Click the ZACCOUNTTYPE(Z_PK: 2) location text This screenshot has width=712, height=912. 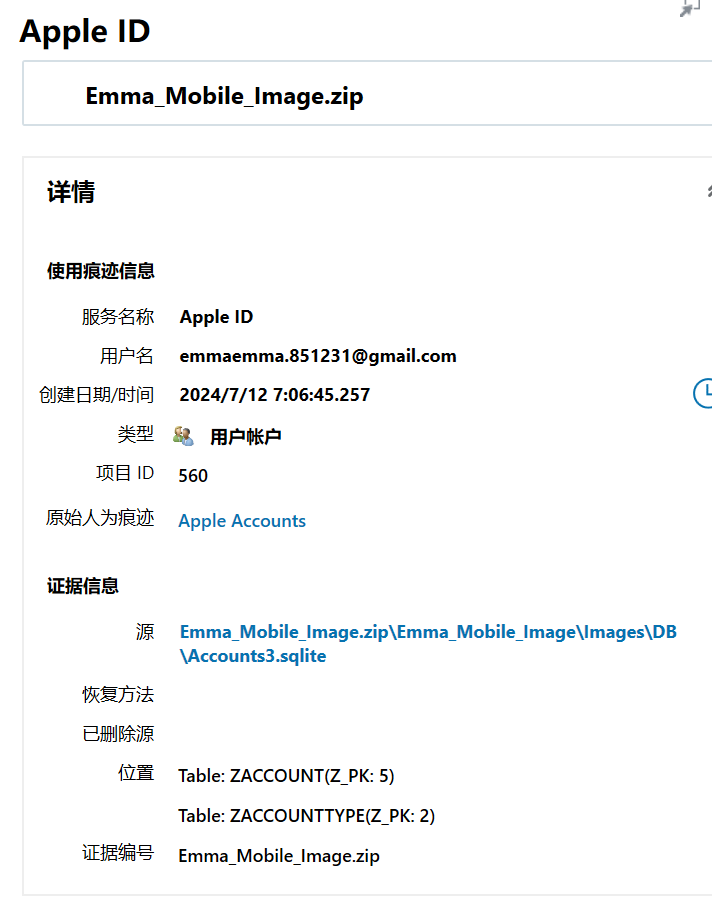pyautogui.click(x=307, y=815)
